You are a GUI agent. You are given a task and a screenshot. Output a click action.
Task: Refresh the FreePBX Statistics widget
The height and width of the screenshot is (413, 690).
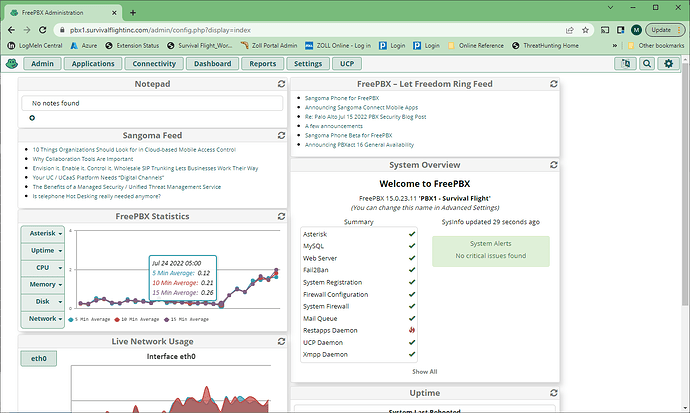281,216
